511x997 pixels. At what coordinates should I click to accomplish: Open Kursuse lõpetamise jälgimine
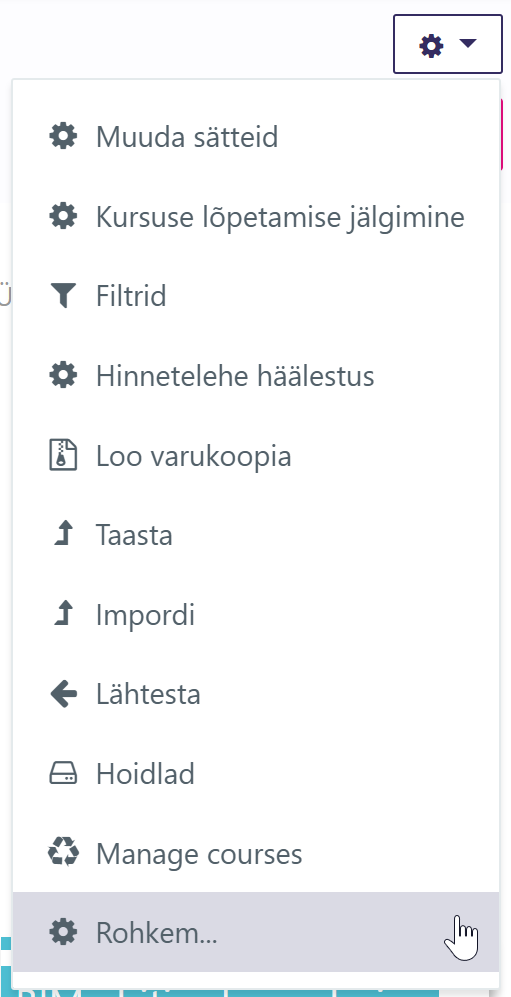[256, 217]
